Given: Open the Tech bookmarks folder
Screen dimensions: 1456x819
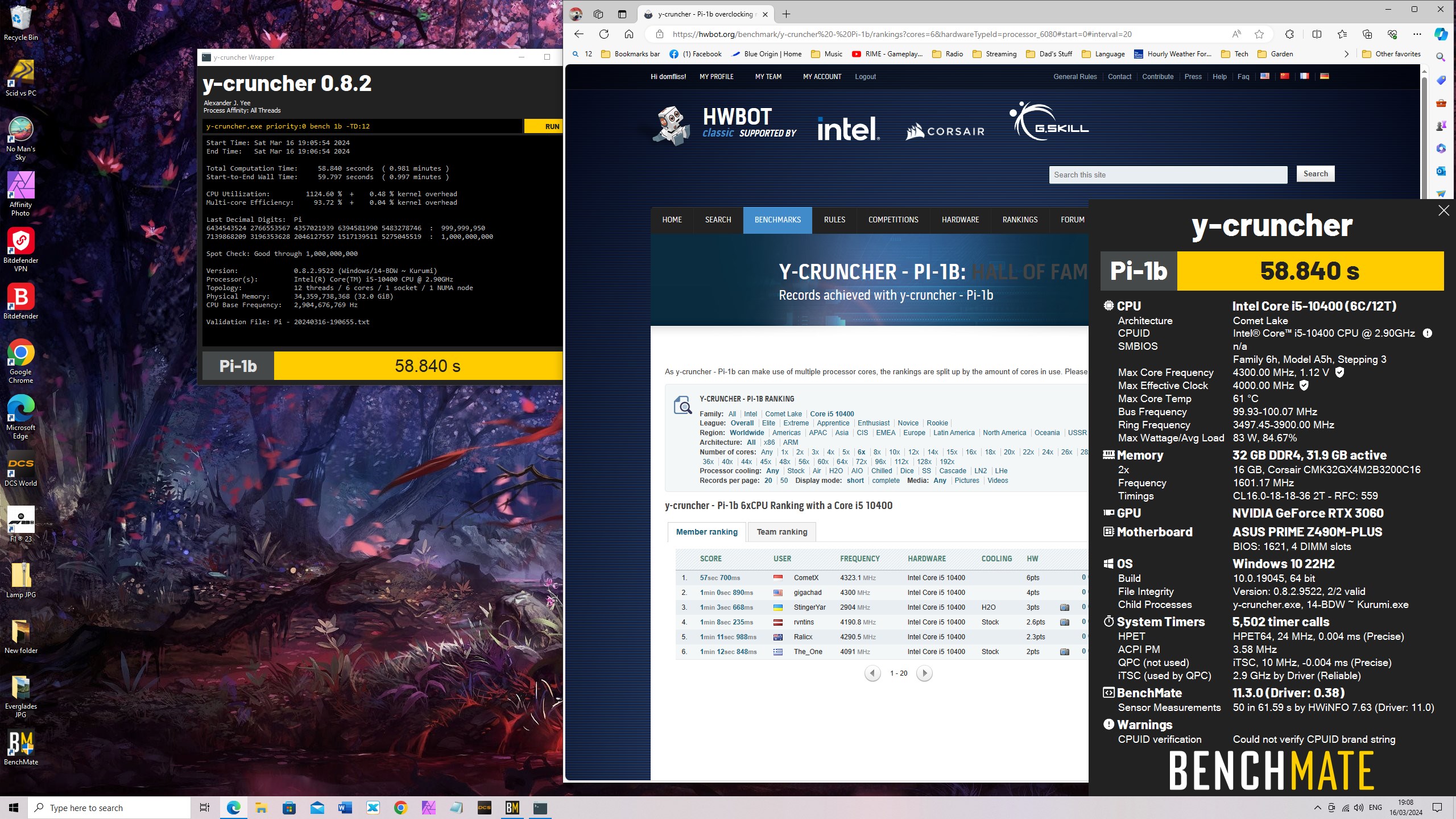Looking at the screenshot, I should click(1235, 54).
